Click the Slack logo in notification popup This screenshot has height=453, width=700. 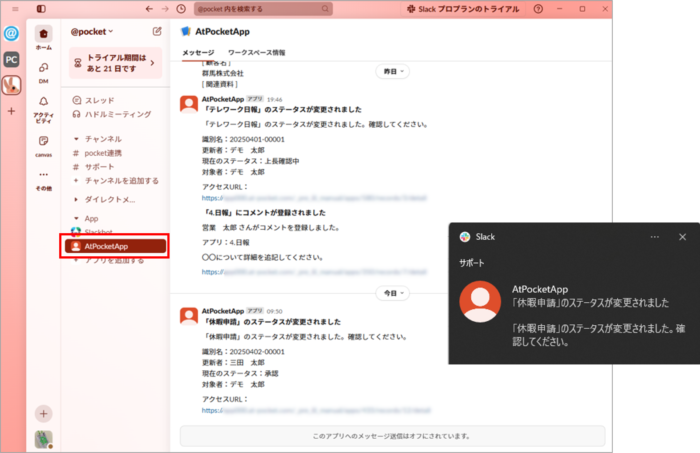tap(465, 237)
